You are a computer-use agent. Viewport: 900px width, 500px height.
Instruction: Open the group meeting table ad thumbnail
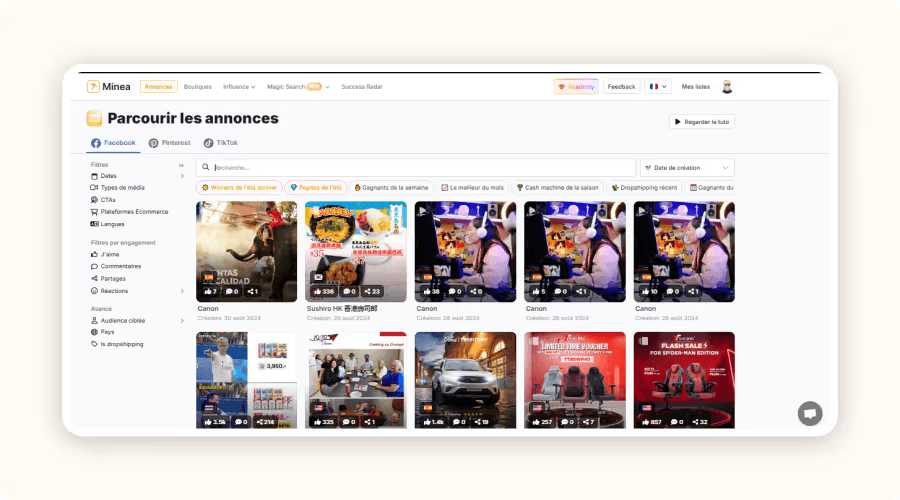point(356,380)
